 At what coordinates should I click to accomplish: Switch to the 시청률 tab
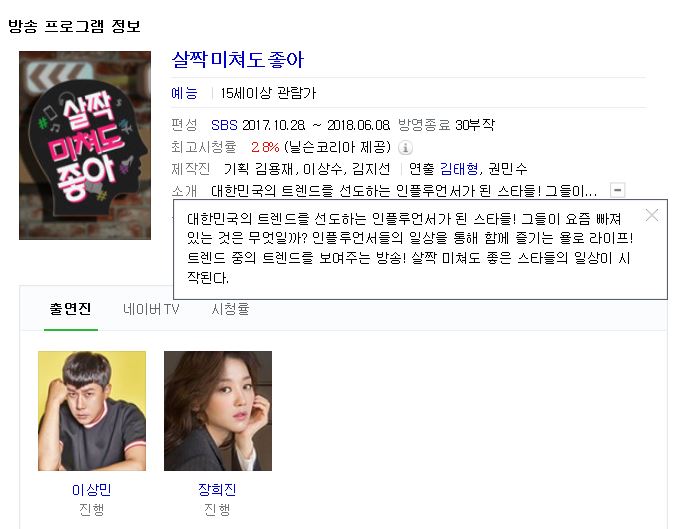click(x=230, y=309)
